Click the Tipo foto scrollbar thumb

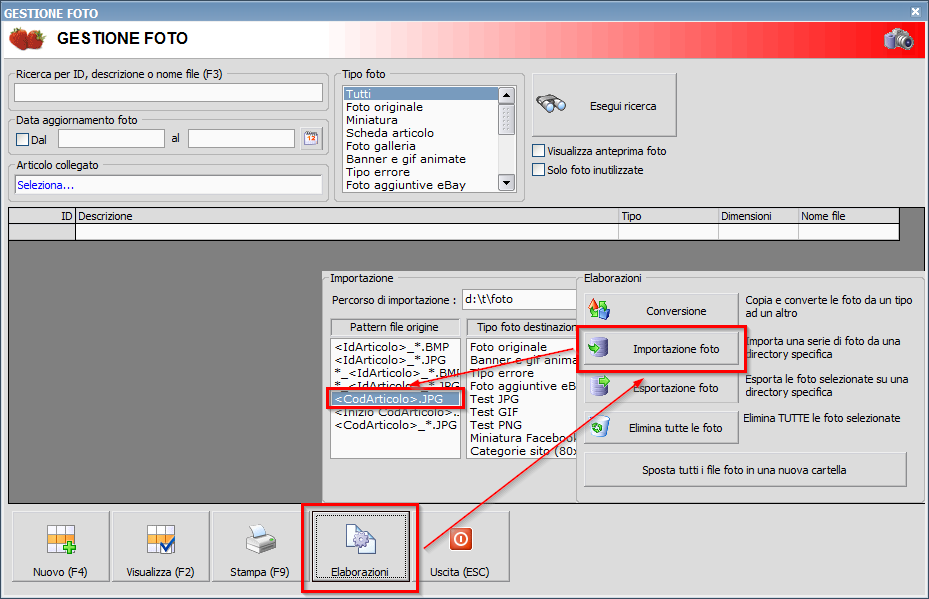click(x=507, y=118)
